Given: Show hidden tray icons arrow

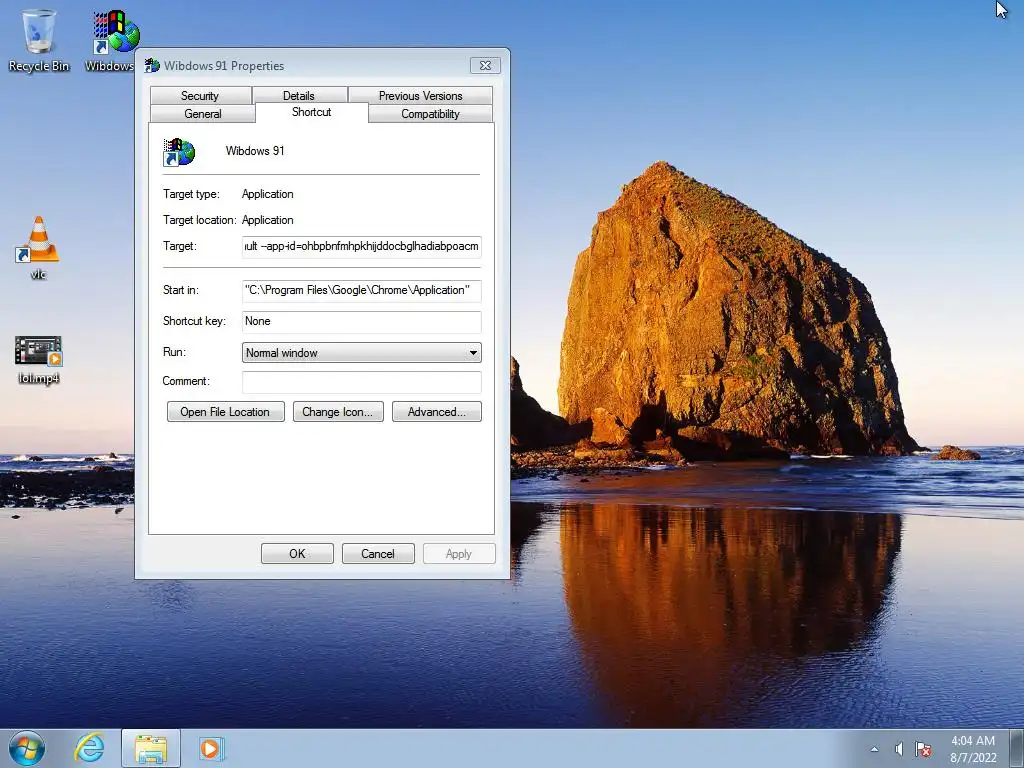Looking at the screenshot, I should (874, 749).
